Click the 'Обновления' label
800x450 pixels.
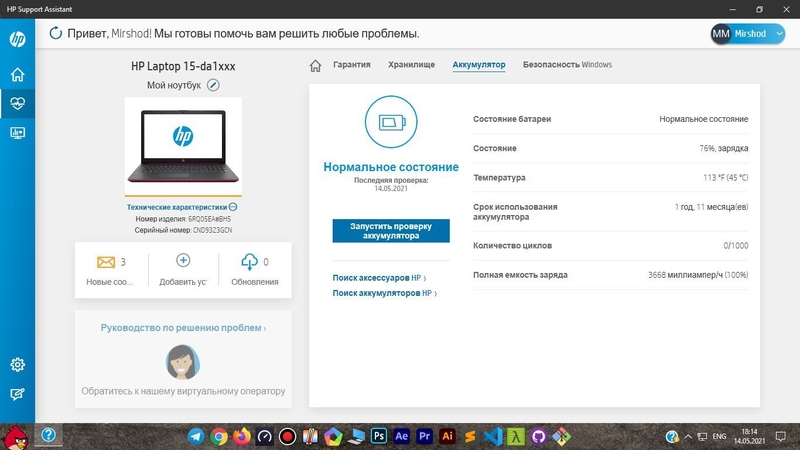pyautogui.click(x=255, y=282)
